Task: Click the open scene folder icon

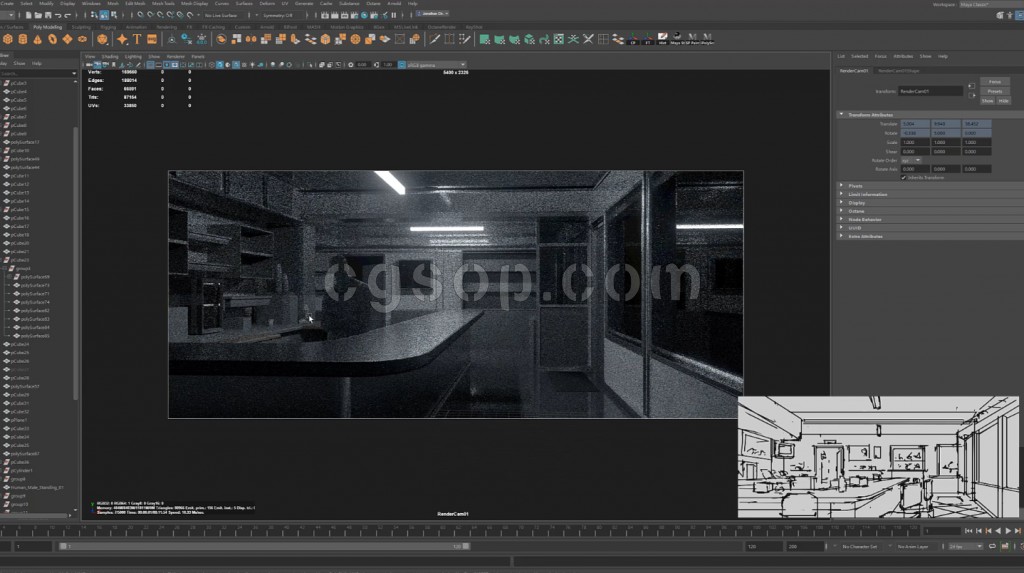Action: pyautogui.click(x=39, y=15)
